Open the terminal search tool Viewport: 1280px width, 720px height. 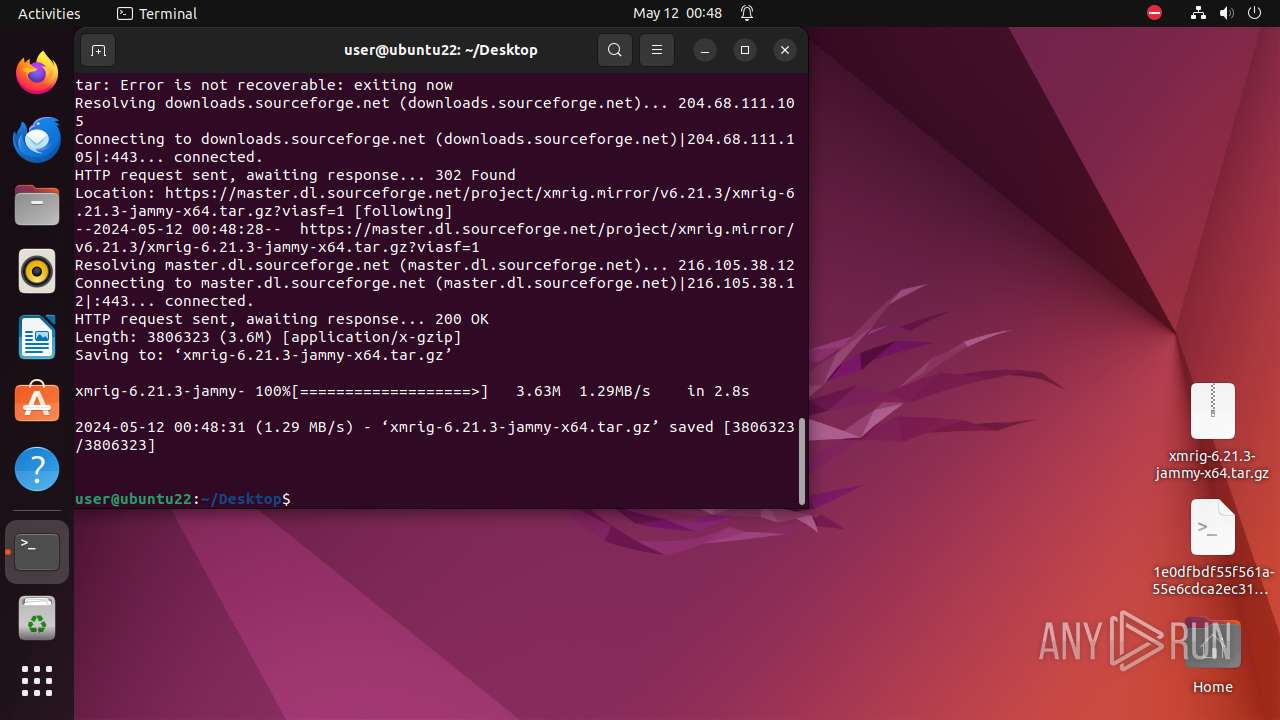click(615, 50)
